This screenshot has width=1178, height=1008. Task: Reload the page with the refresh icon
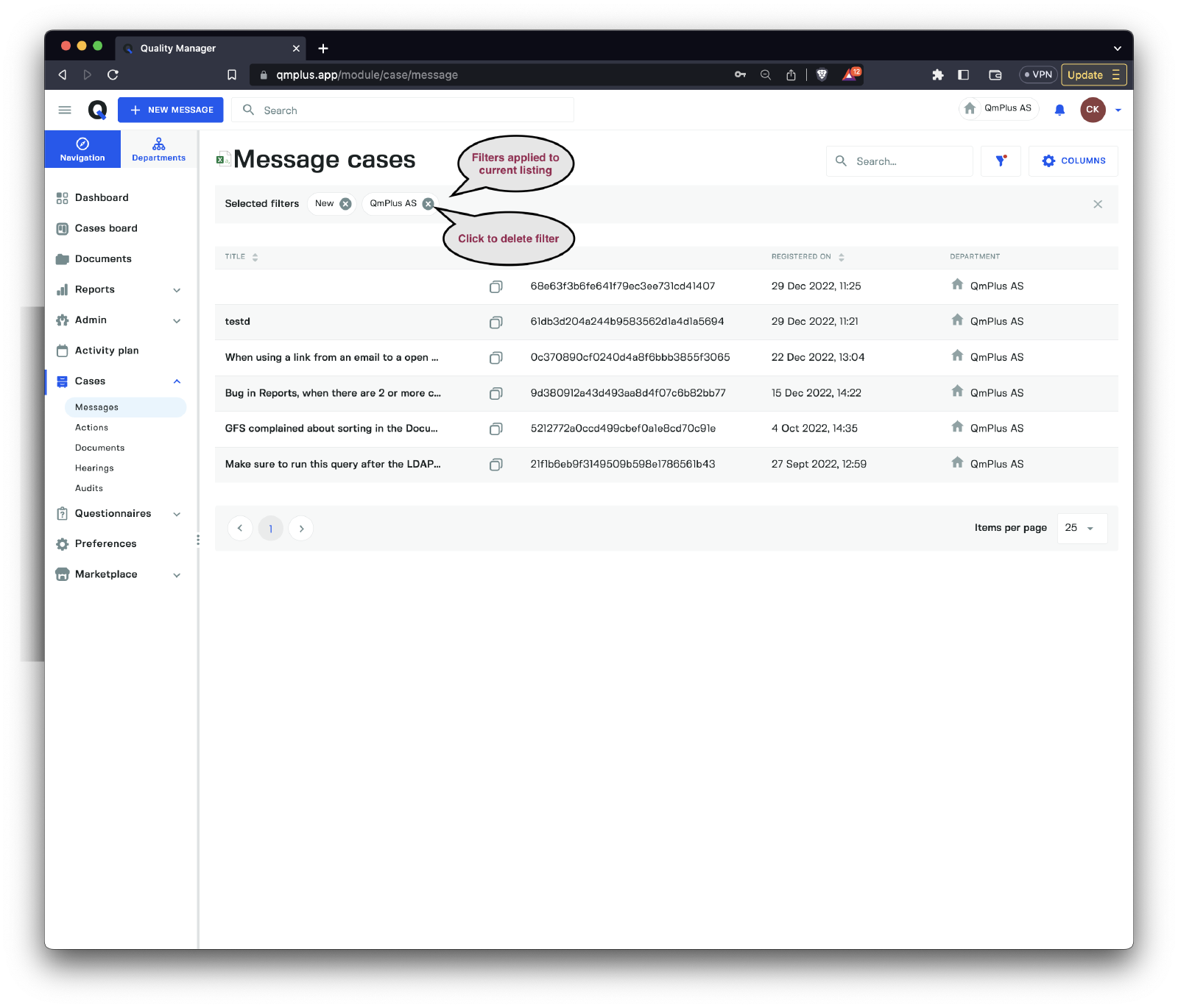point(113,75)
